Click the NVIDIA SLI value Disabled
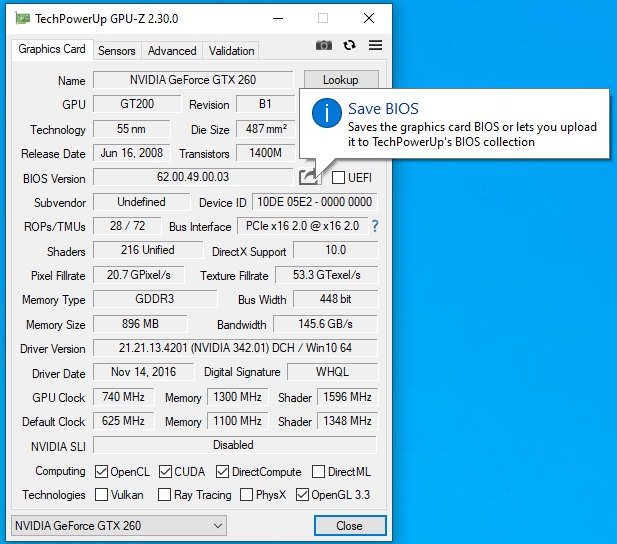This screenshot has width=617, height=544. tap(235, 445)
